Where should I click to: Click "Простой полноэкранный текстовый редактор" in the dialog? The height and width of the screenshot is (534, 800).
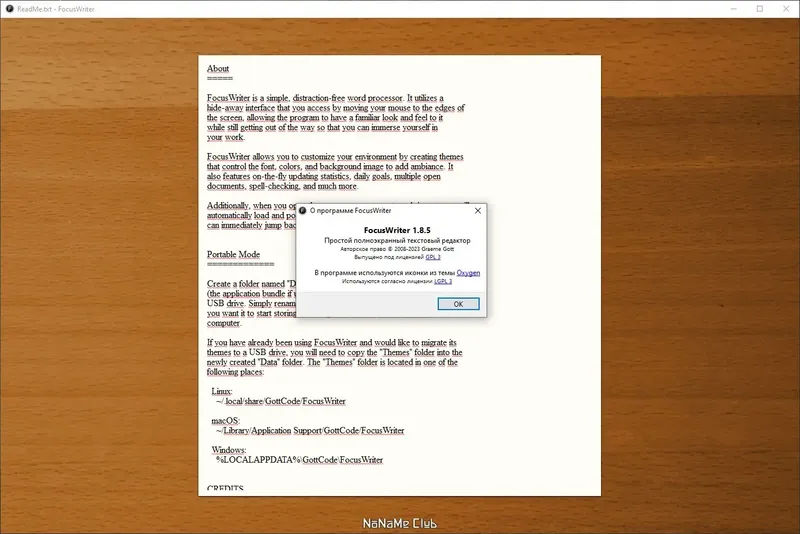(x=397, y=240)
